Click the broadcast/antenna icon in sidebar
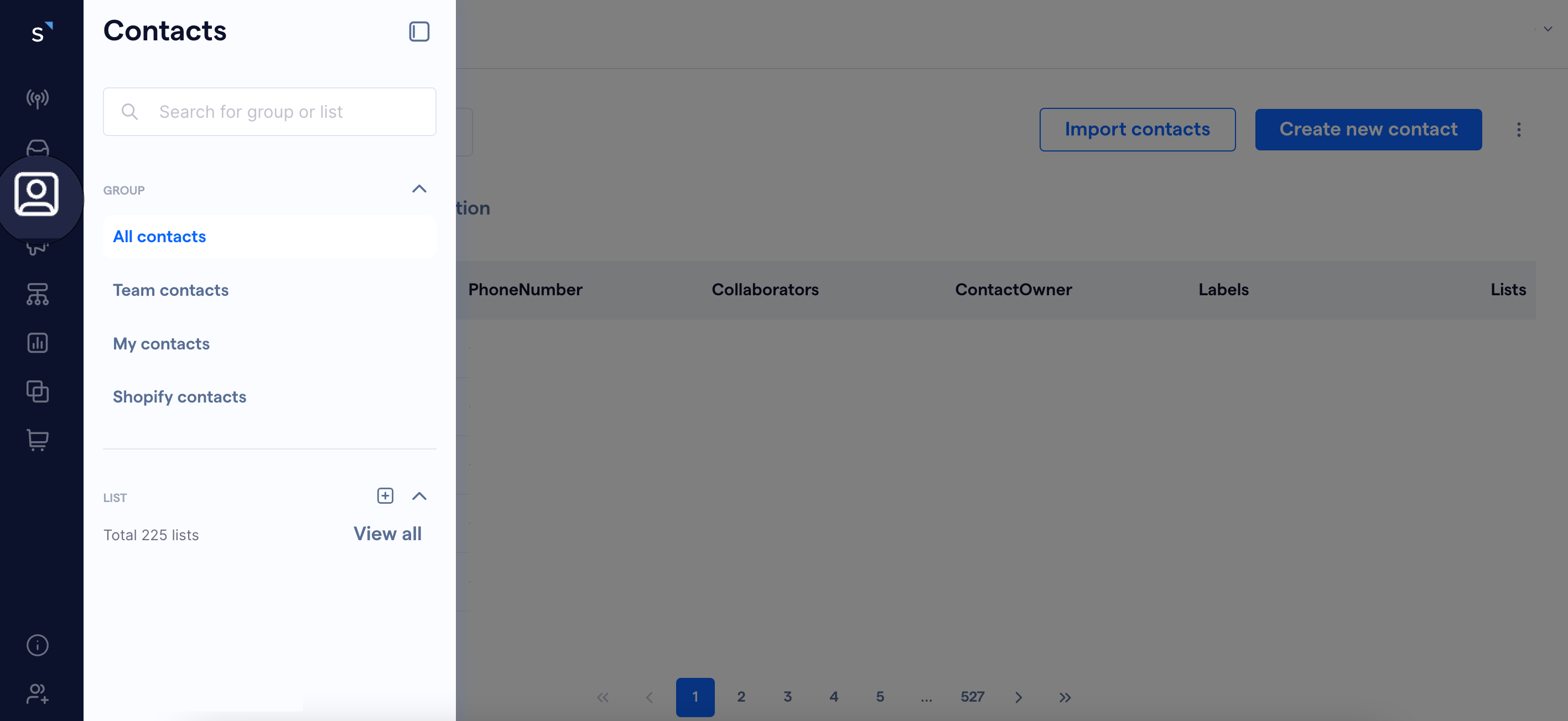1568x721 pixels. click(37, 97)
